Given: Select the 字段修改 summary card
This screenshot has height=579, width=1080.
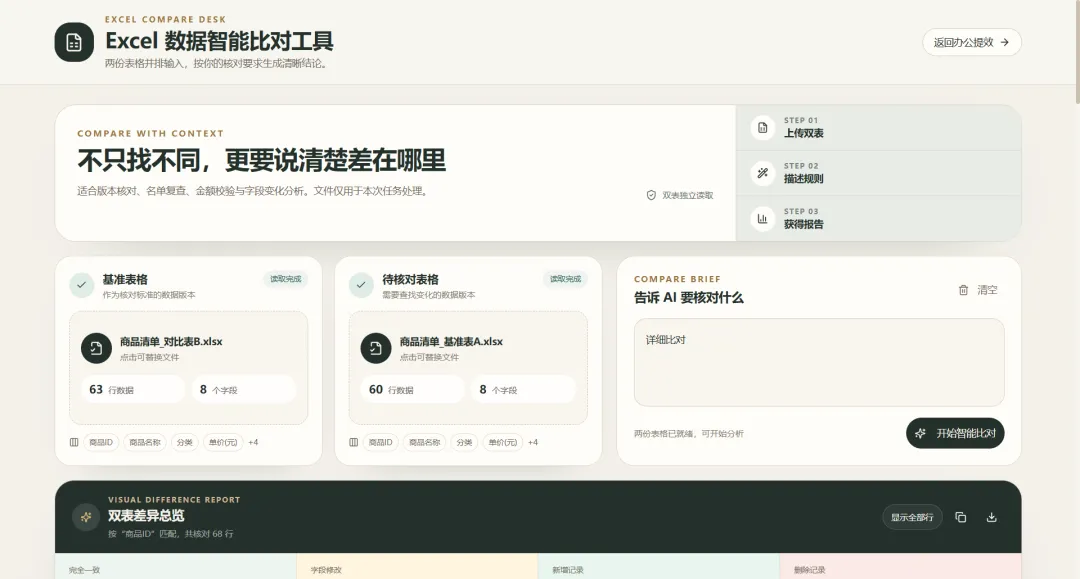Looking at the screenshot, I should (x=417, y=567).
